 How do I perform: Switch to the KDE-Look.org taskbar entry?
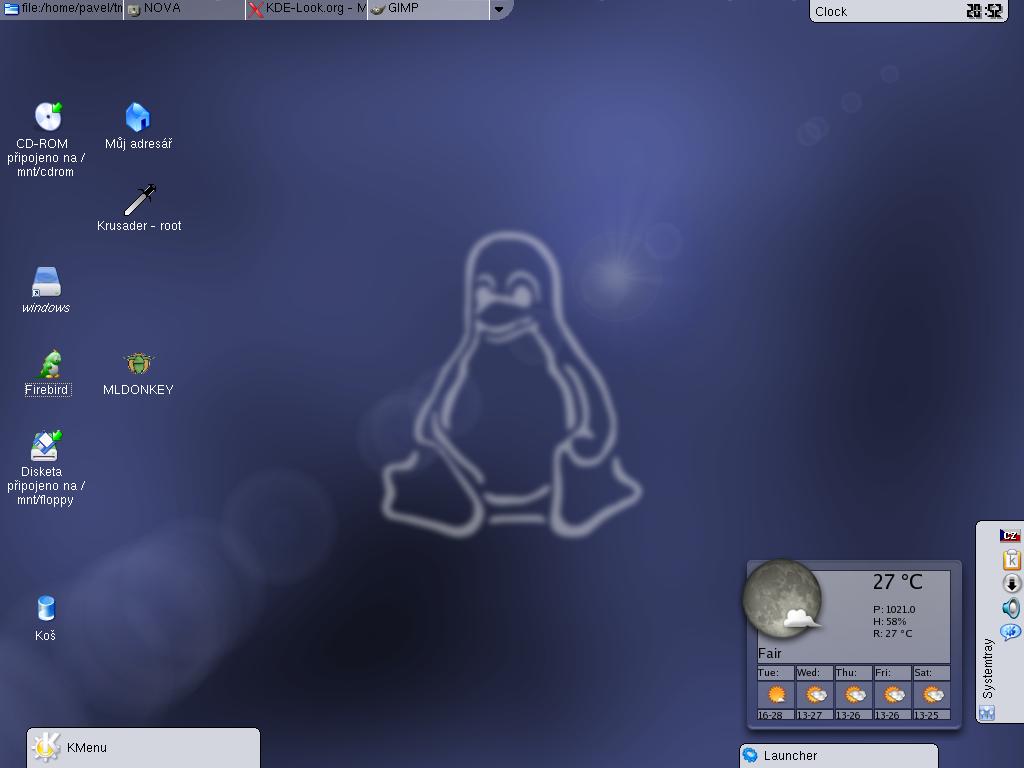pos(306,8)
